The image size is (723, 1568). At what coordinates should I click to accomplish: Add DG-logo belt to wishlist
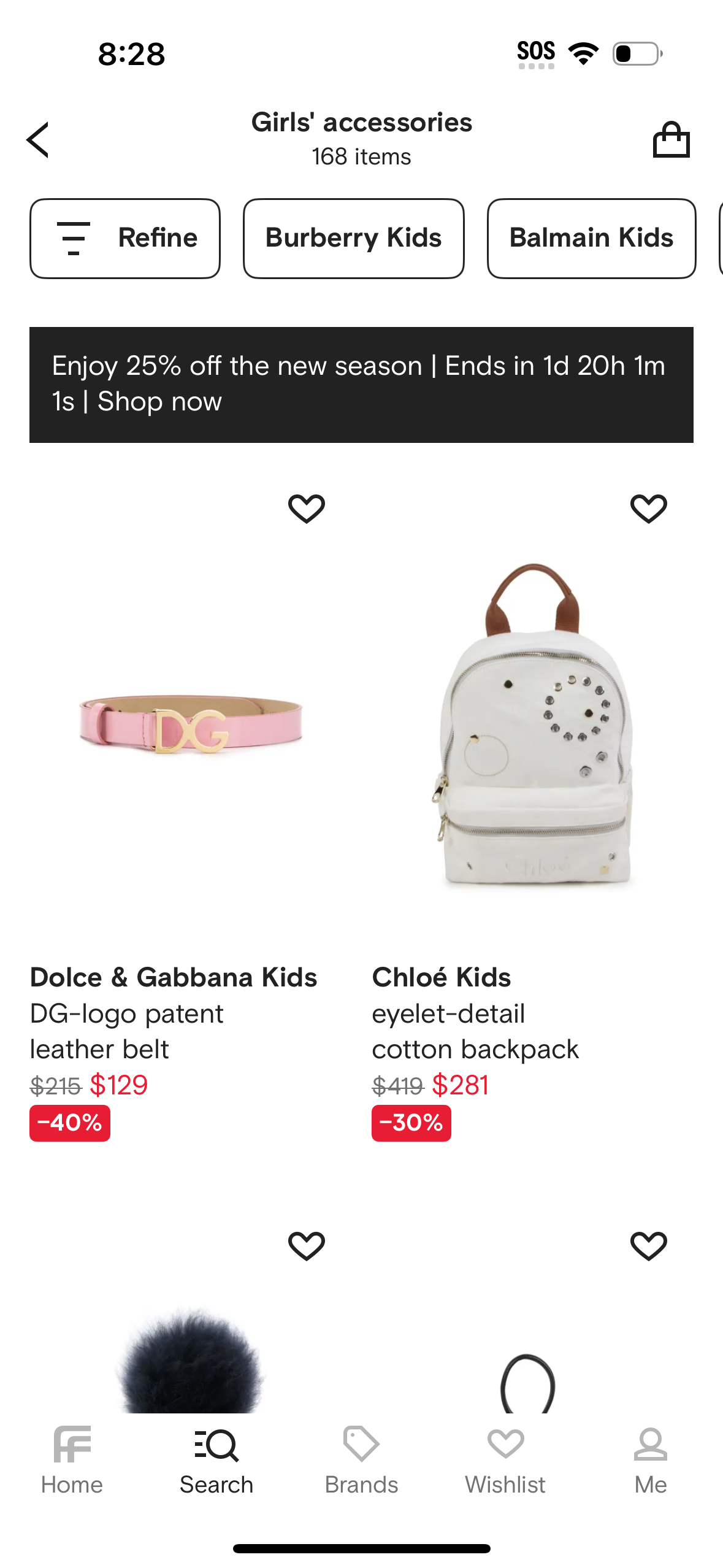click(307, 509)
